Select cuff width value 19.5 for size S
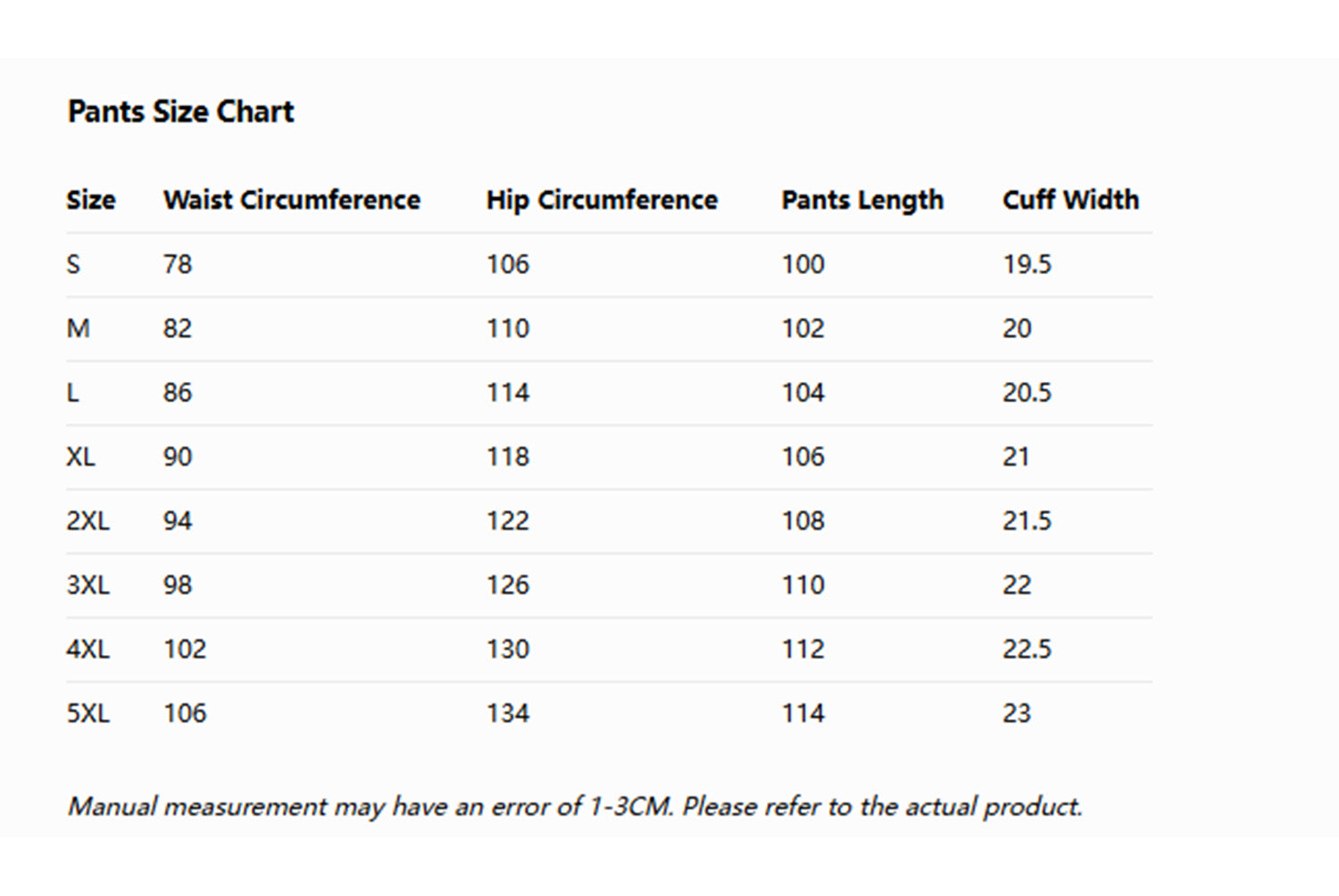The image size is (1339, 896). point(1027,264)
